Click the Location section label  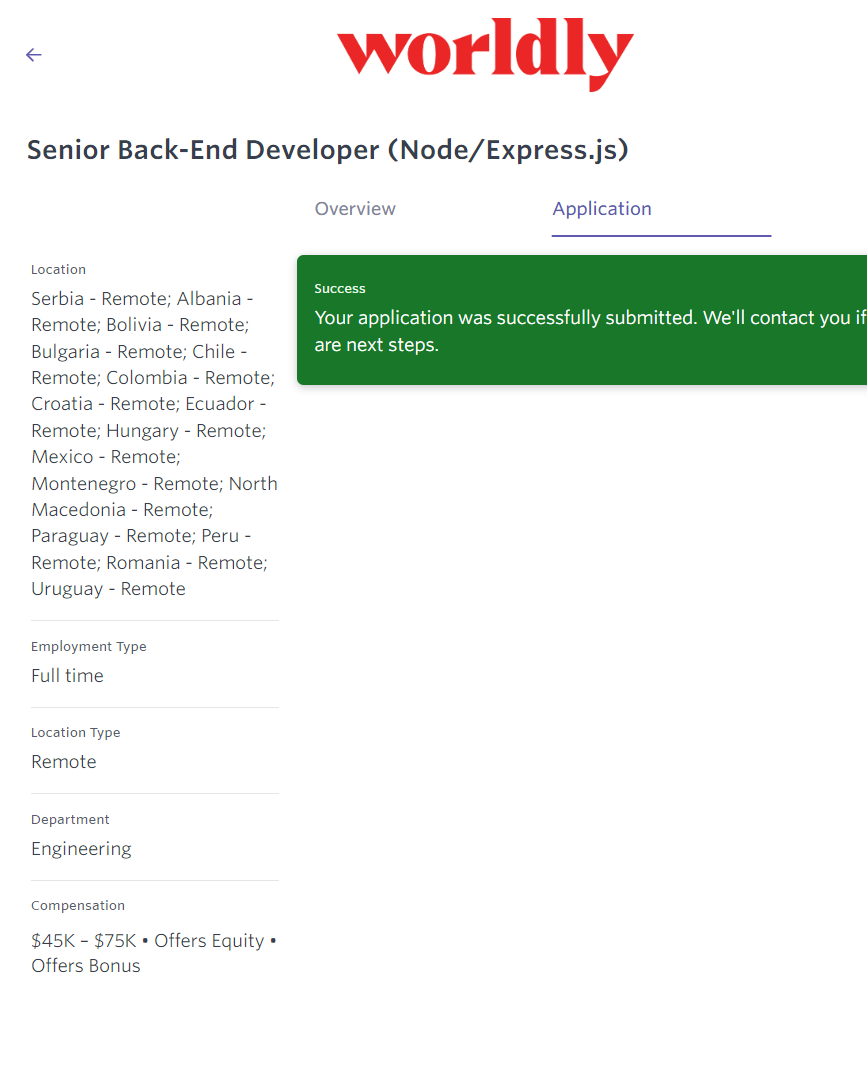click(58, 270)
